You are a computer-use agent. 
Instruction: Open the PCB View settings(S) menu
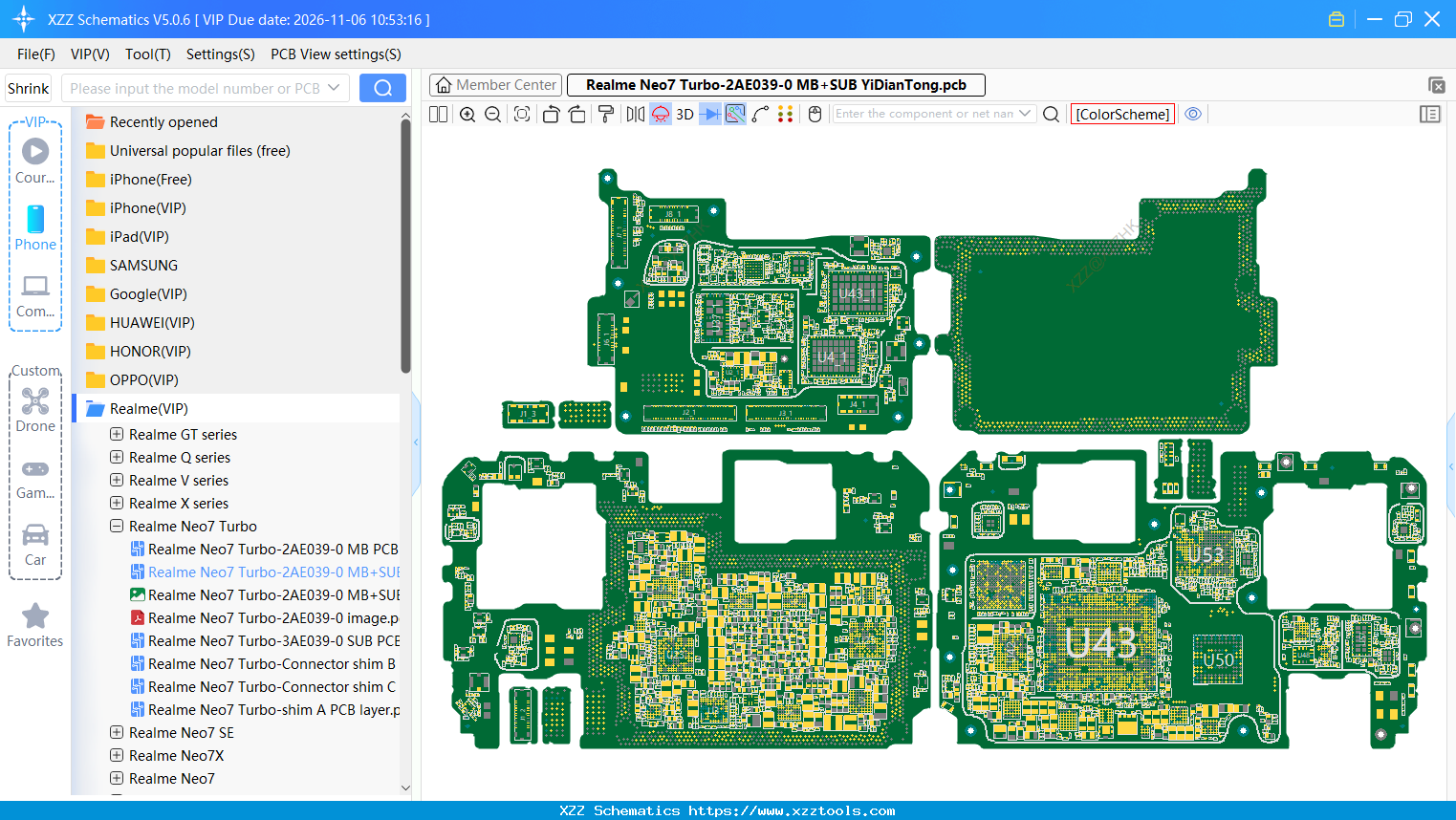click(336, 54)
